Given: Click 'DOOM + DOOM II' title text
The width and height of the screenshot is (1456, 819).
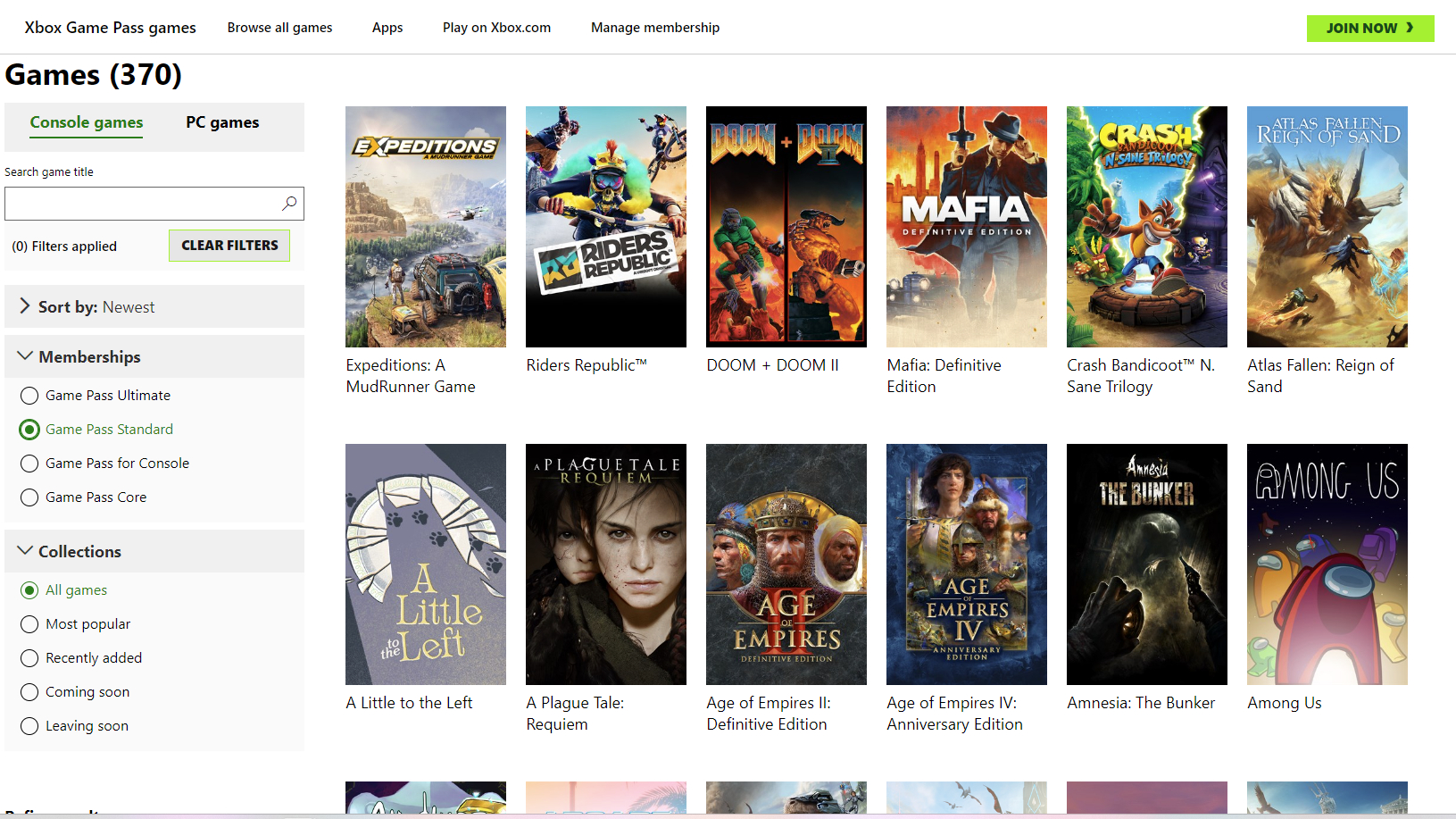Looking at the screenshot, I should click(772, 365).
